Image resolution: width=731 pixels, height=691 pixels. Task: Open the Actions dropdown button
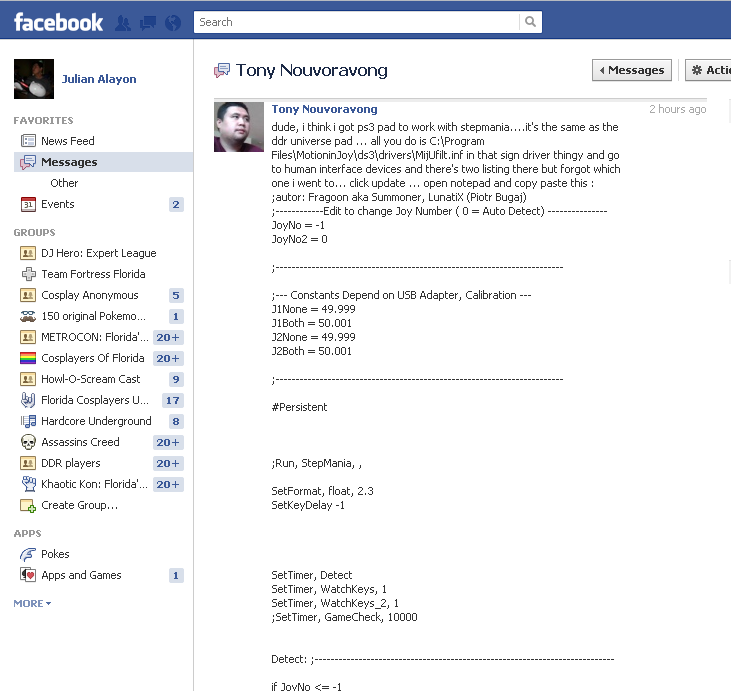click(708, 70)
